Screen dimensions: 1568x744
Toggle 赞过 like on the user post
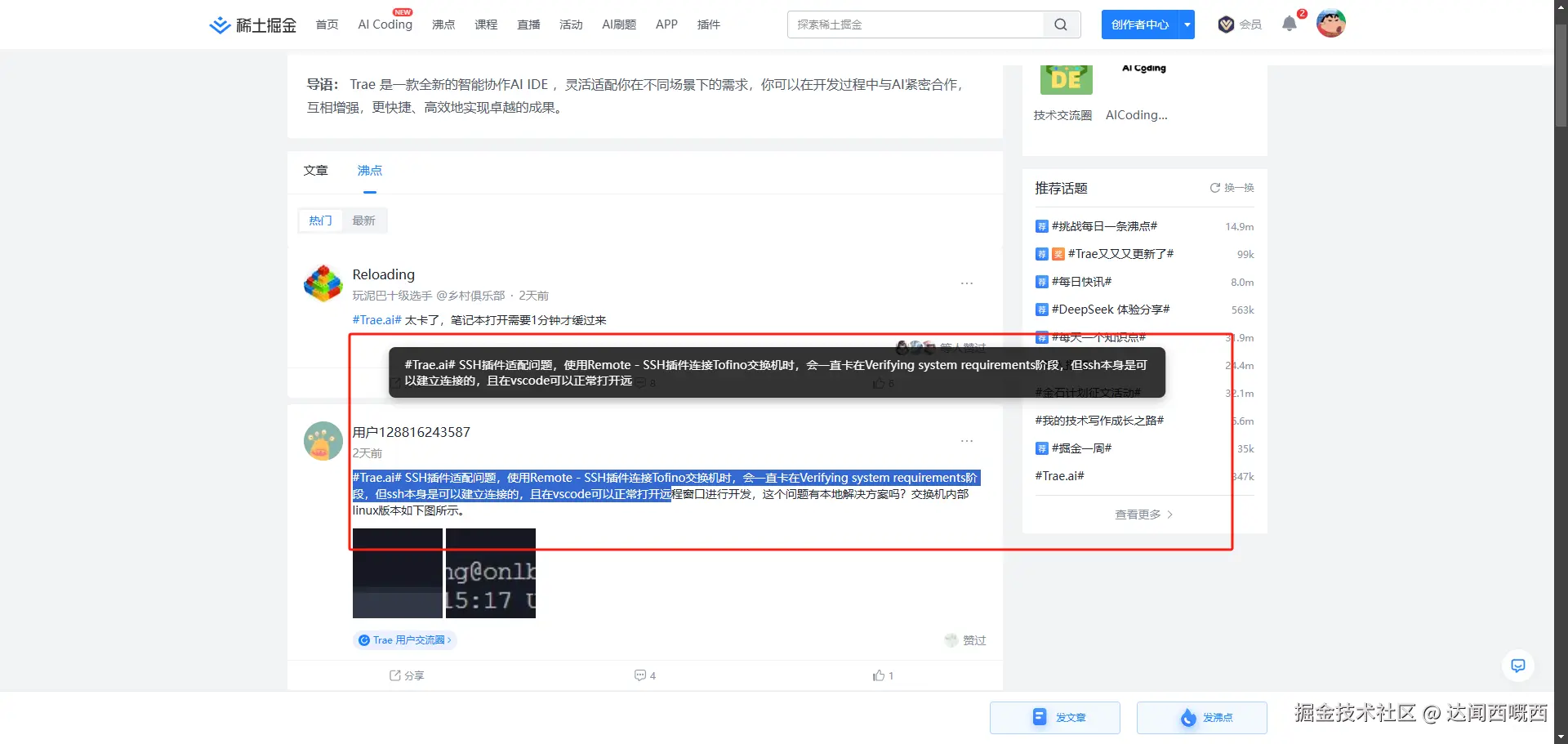pyautogui.click(x=964, y=640)
